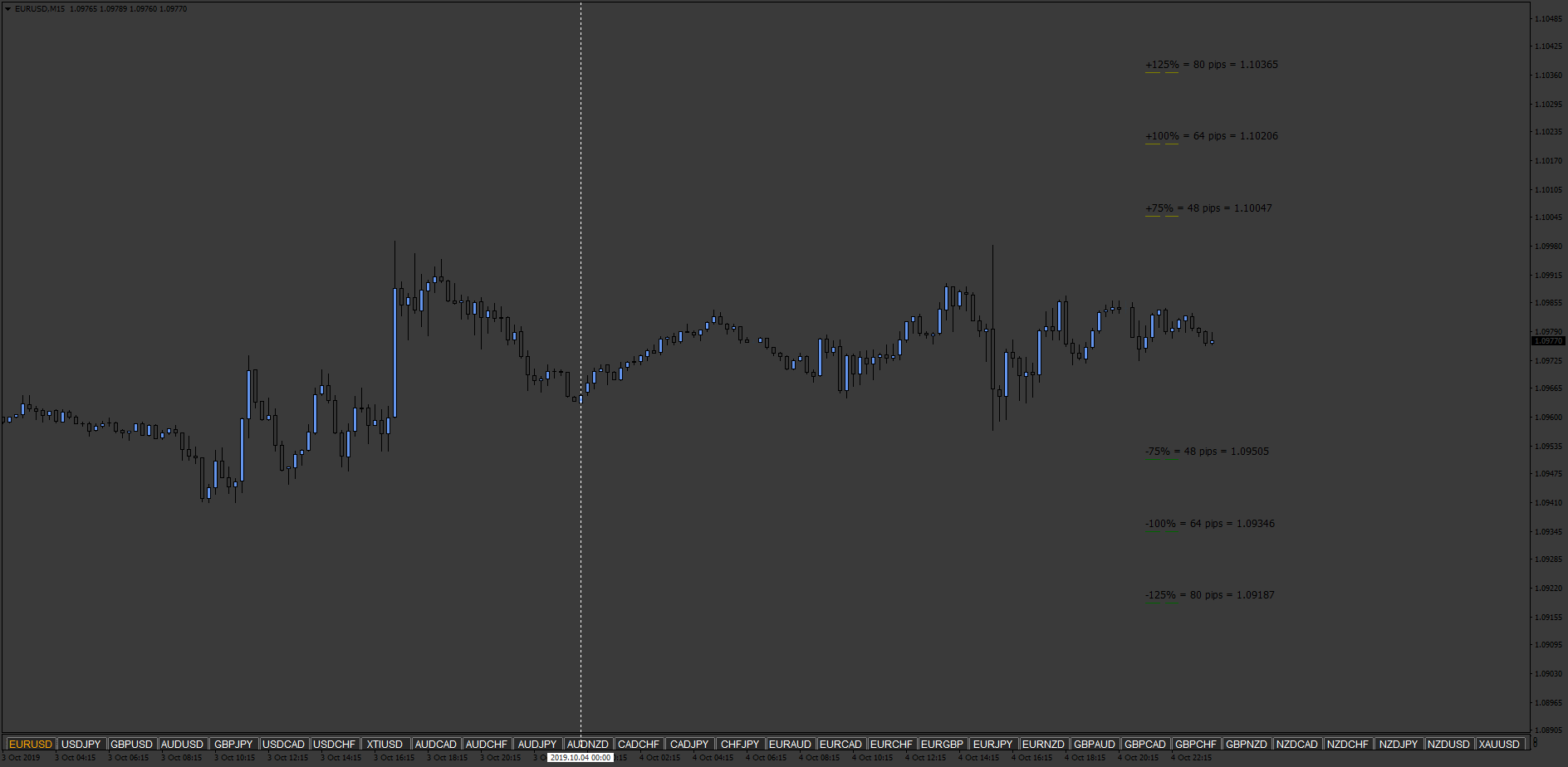Screen dimensions: 1568x767
Task: Choose the AUDNZD symbol button
Action: point(588,745)
